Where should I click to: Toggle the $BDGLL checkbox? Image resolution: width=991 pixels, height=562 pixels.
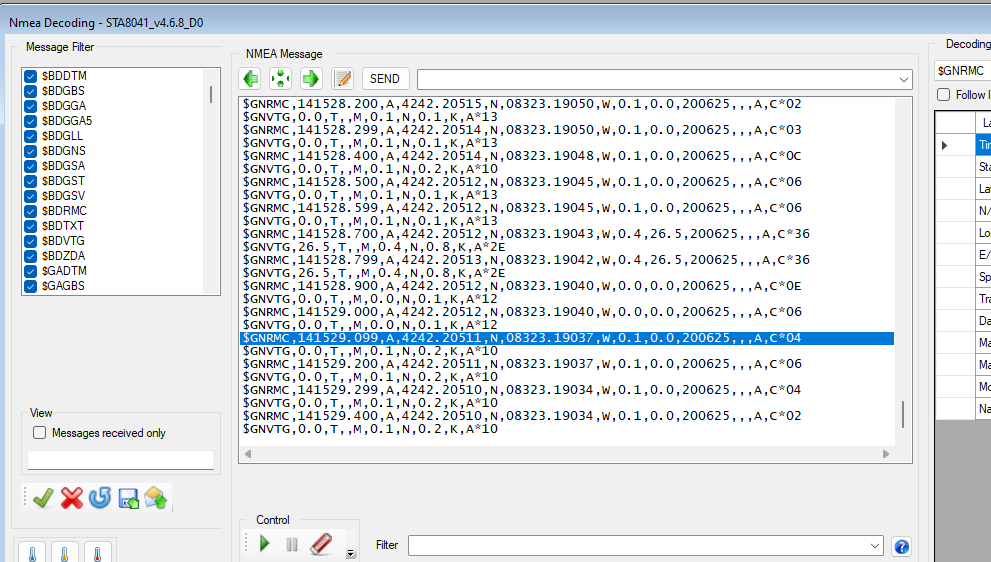tap(30, 136)
